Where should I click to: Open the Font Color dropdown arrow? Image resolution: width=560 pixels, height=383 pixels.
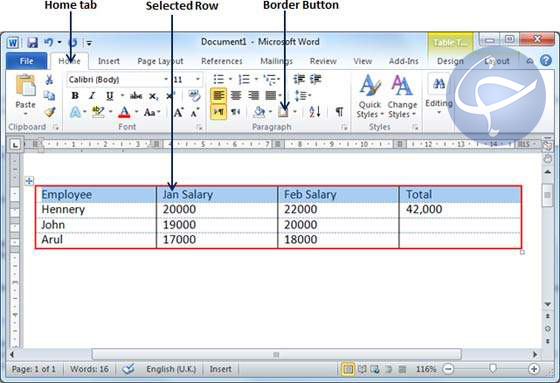(x=136, y=113)
